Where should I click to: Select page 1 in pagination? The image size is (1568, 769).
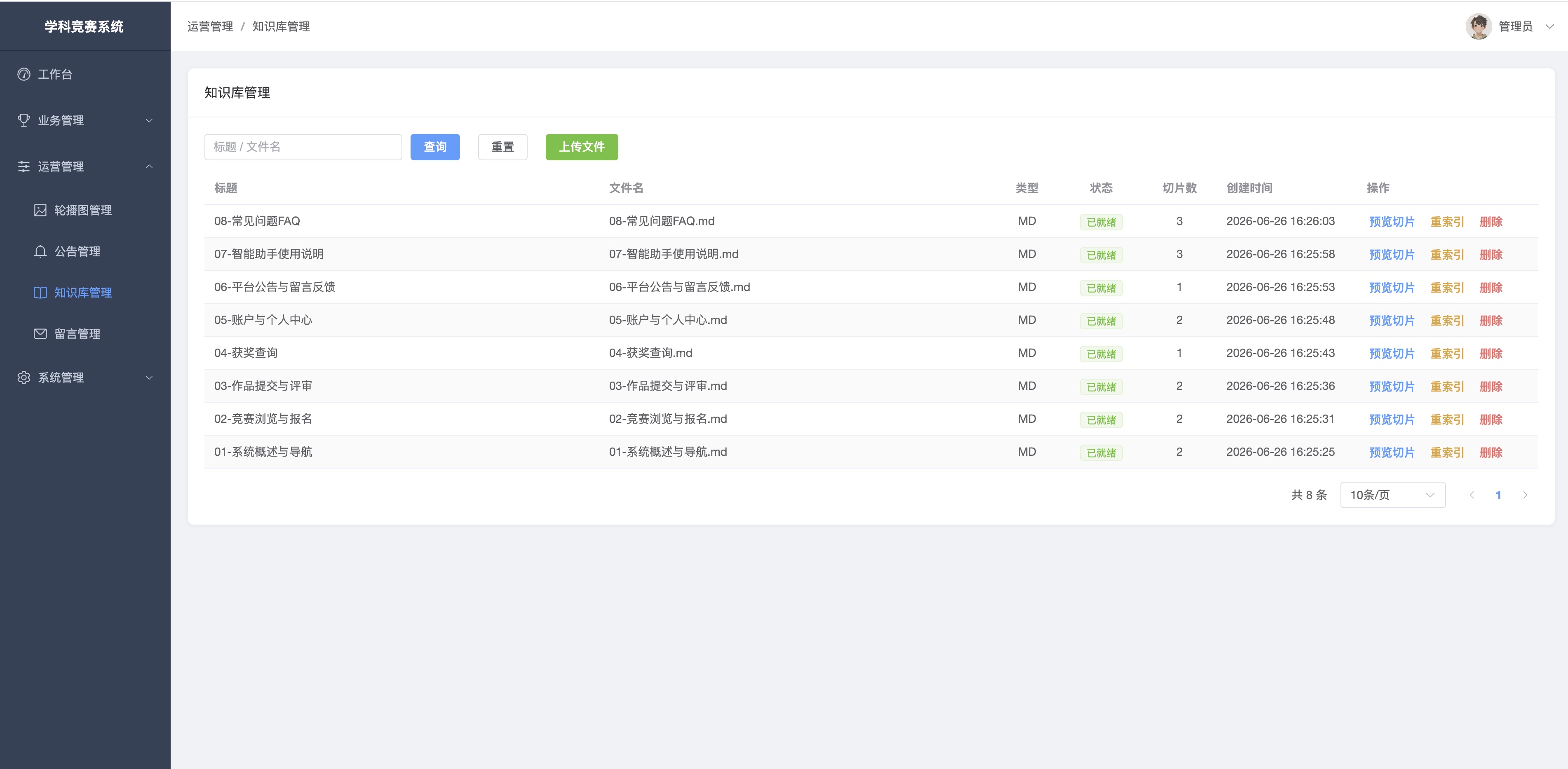1499,495
